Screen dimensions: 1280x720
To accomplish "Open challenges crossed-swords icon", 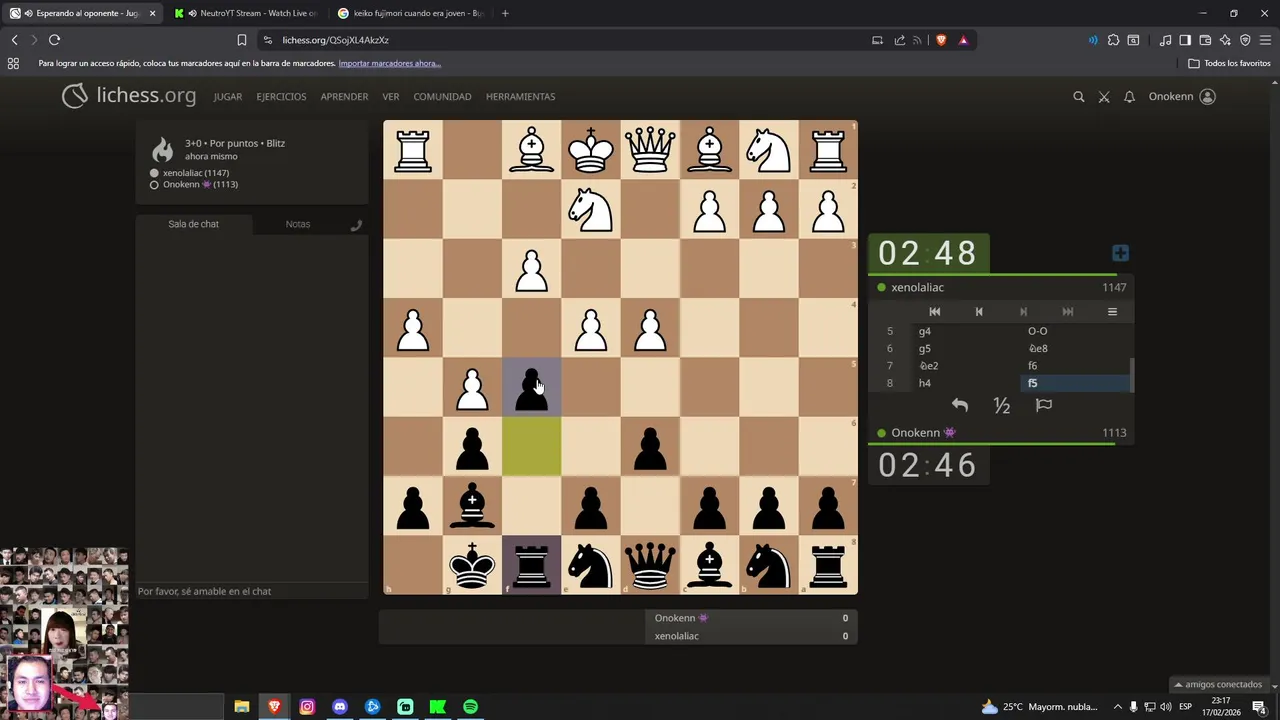I will click(1104, 97).
